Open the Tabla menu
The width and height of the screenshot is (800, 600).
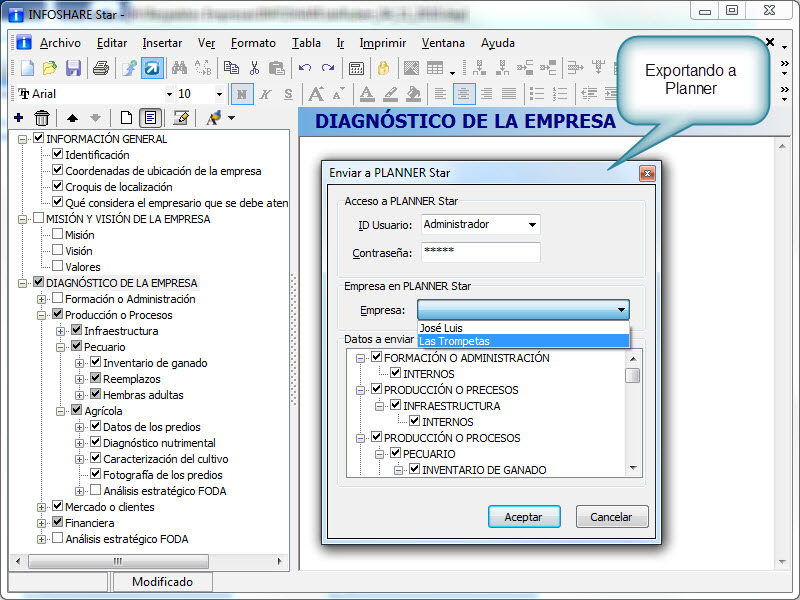click(x=306, y=43)
